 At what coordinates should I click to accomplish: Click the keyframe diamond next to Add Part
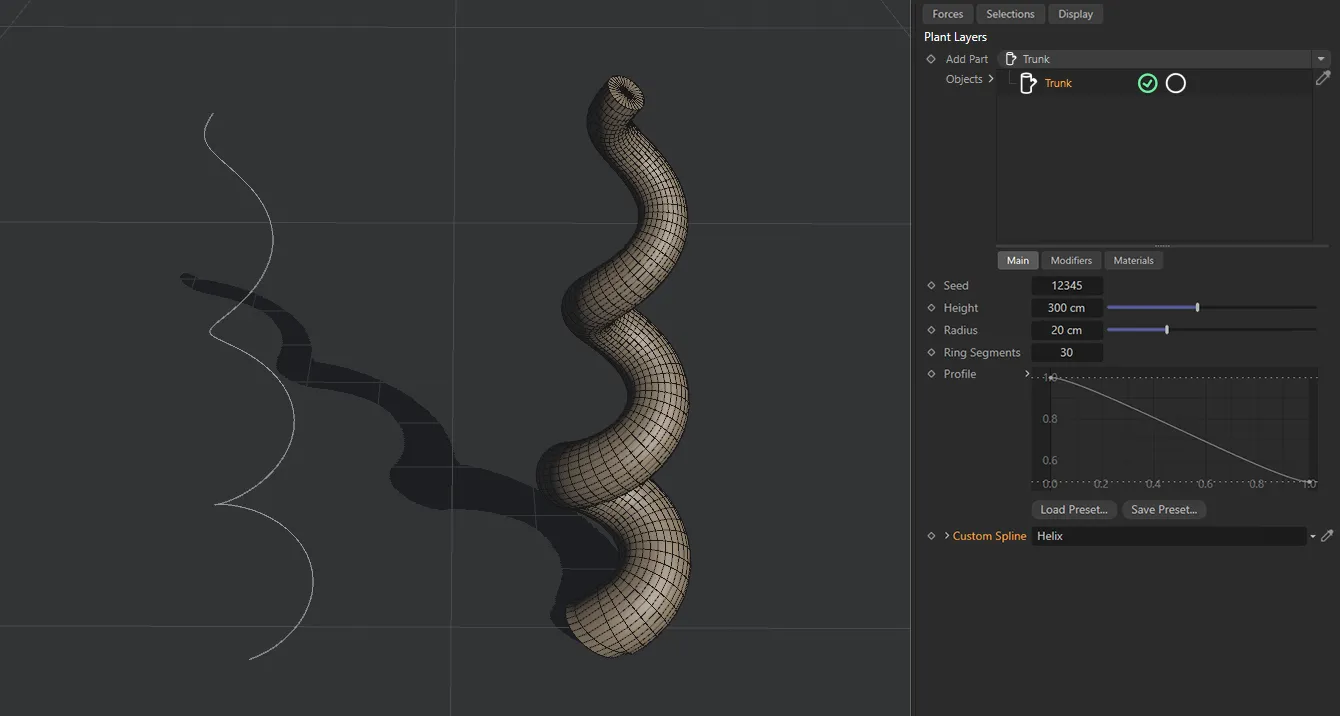click(931, 59)
